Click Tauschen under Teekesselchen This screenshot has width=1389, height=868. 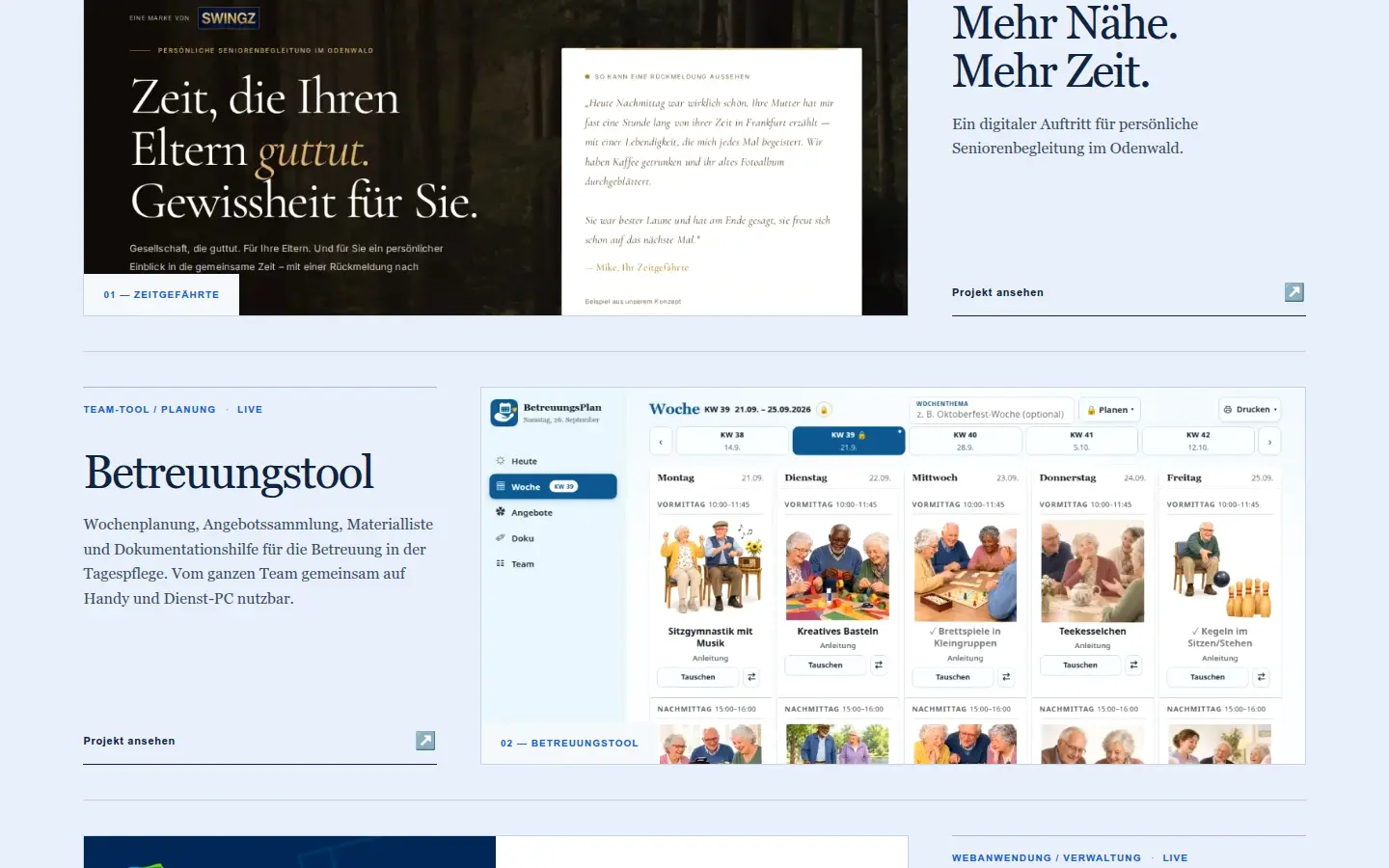click(x=1080, y=665)
